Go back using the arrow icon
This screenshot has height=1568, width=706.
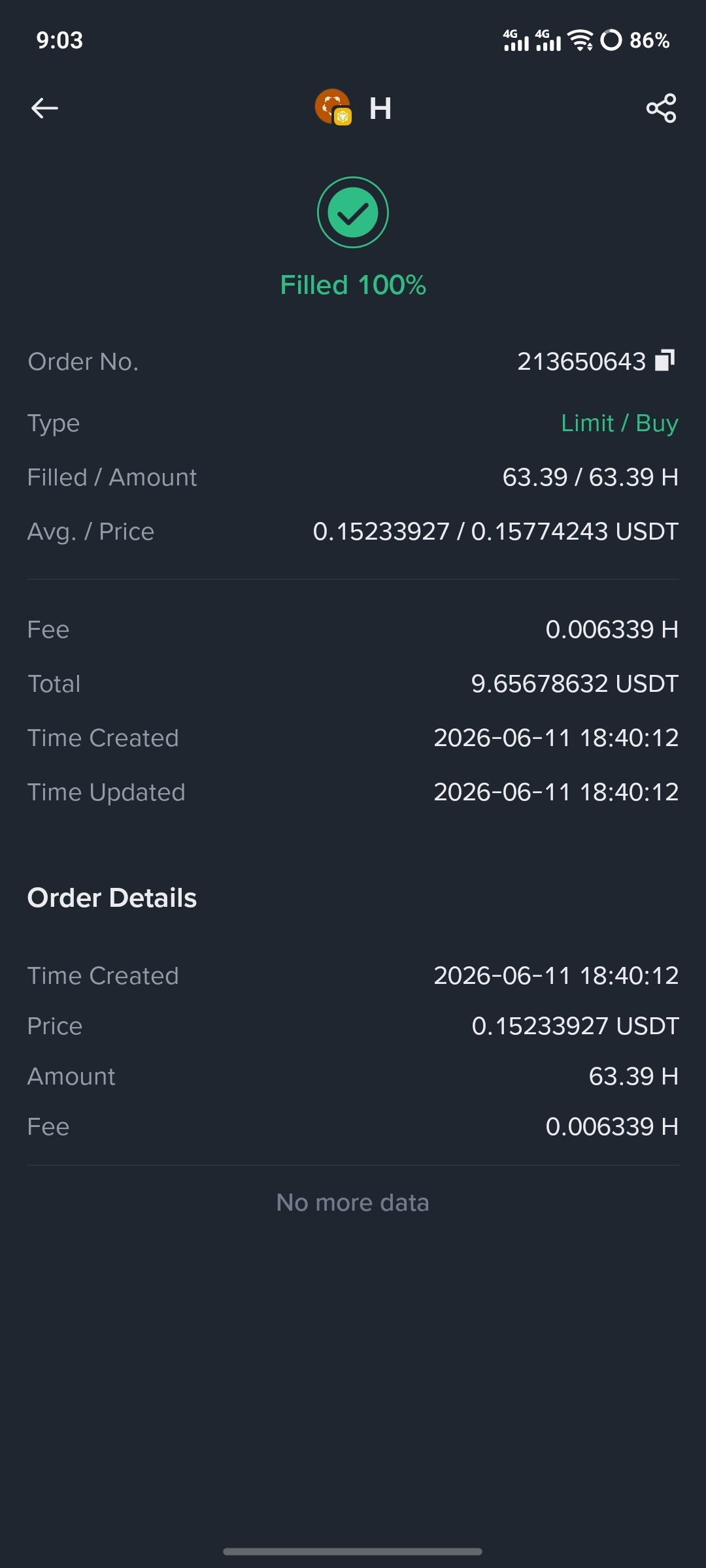[x=44, y=108]
